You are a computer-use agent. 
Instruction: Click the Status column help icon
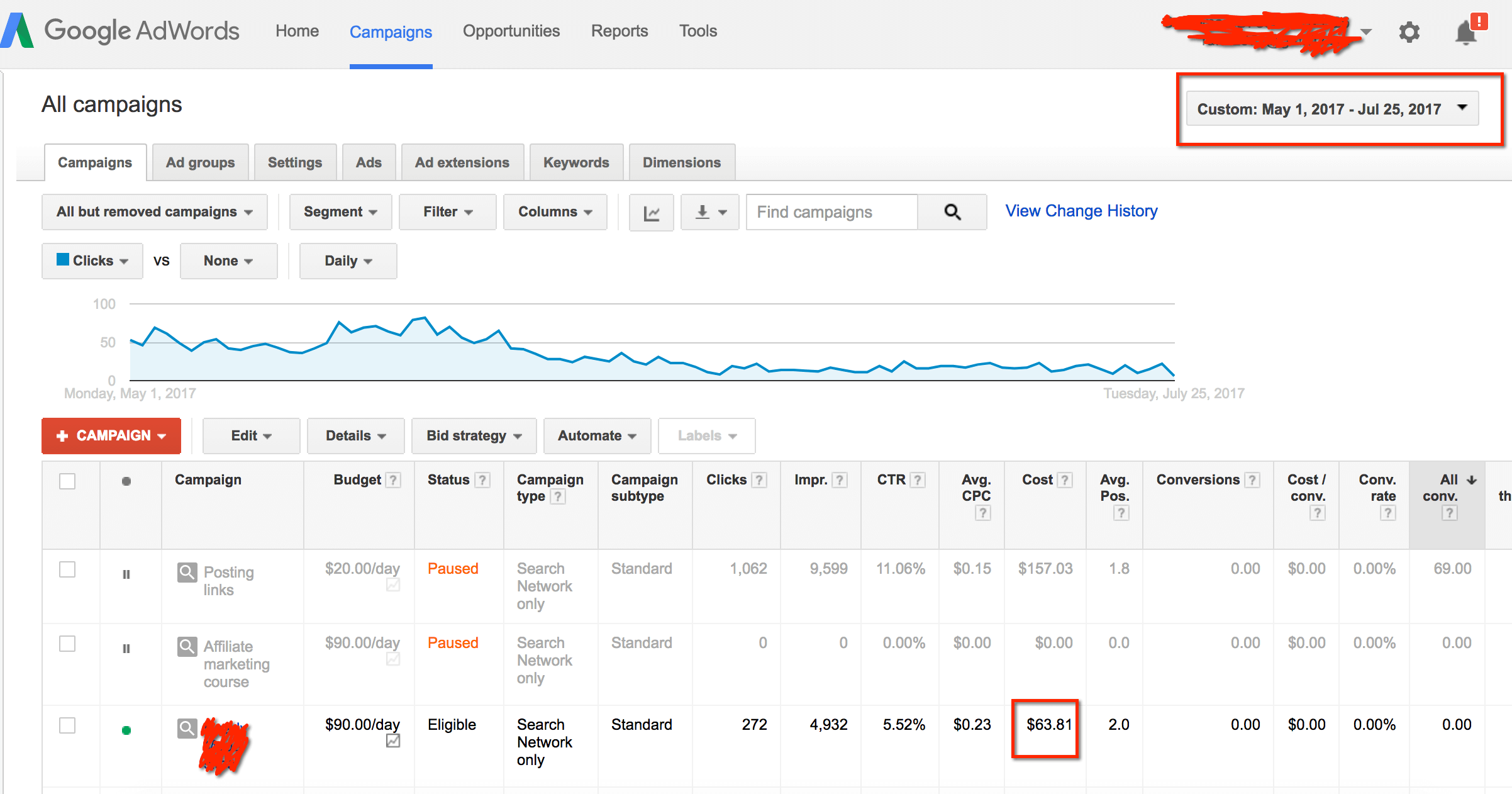(482, 480)
